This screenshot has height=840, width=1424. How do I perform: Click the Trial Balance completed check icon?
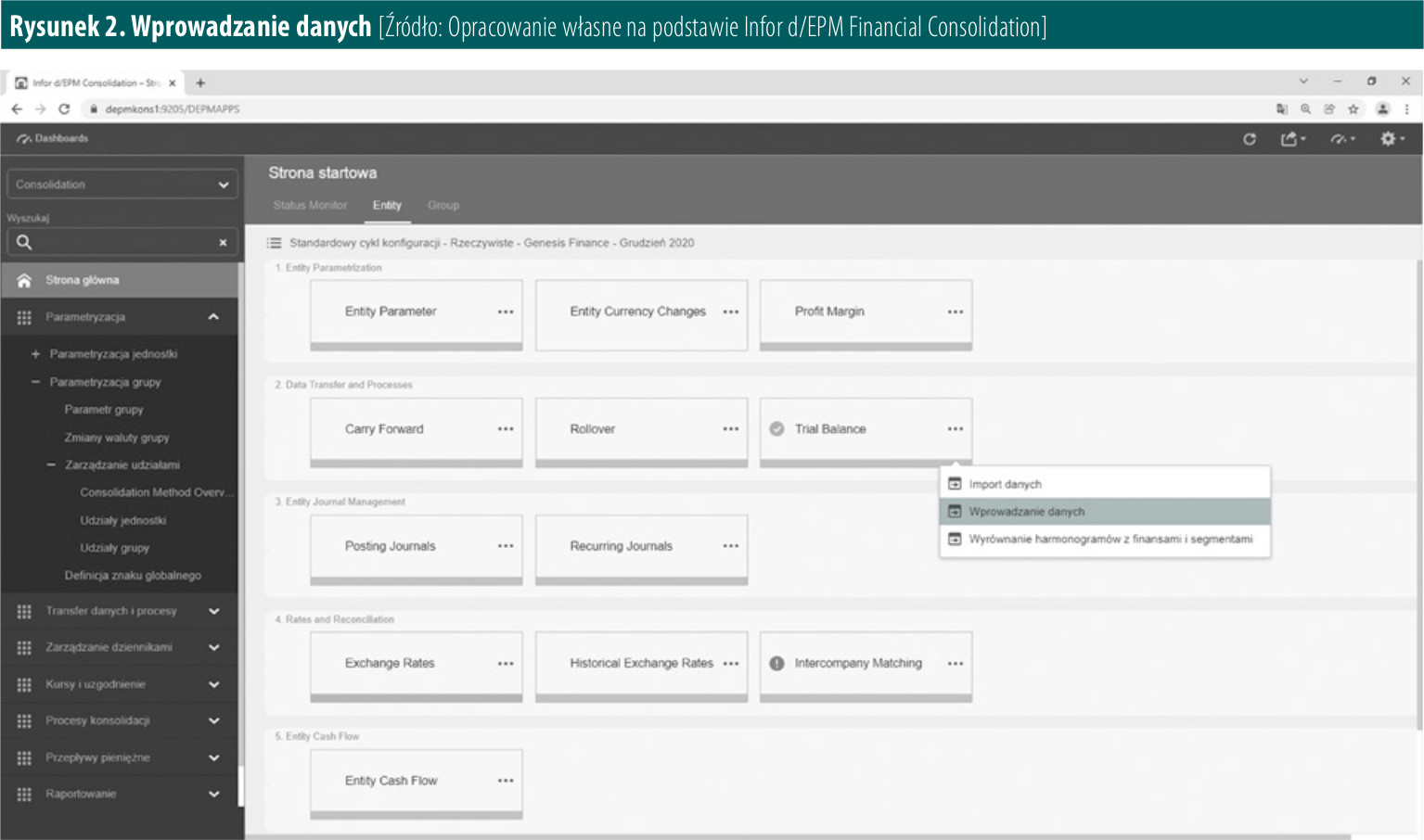click(x=776, y=429)
